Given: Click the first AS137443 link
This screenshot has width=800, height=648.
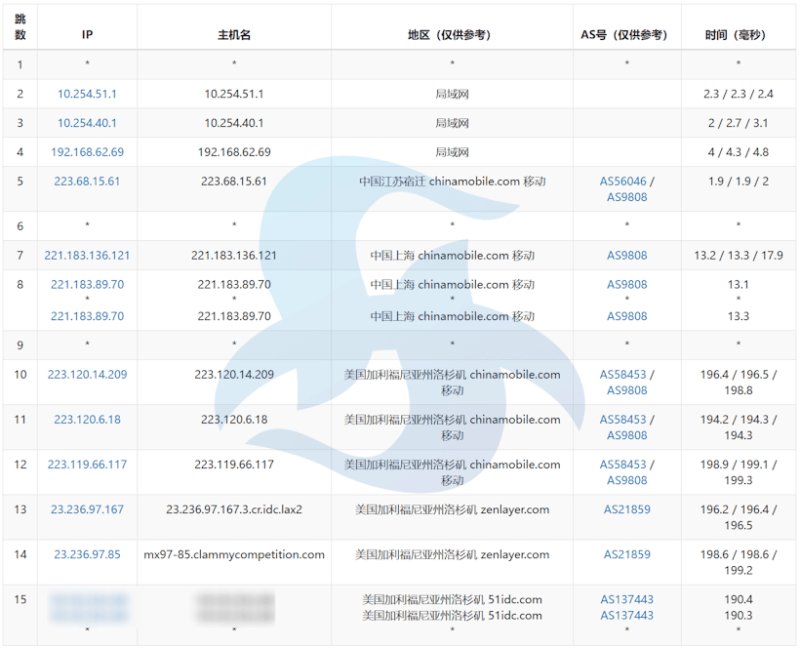Looking at the screenshot, I should click(x=627, y=600).
